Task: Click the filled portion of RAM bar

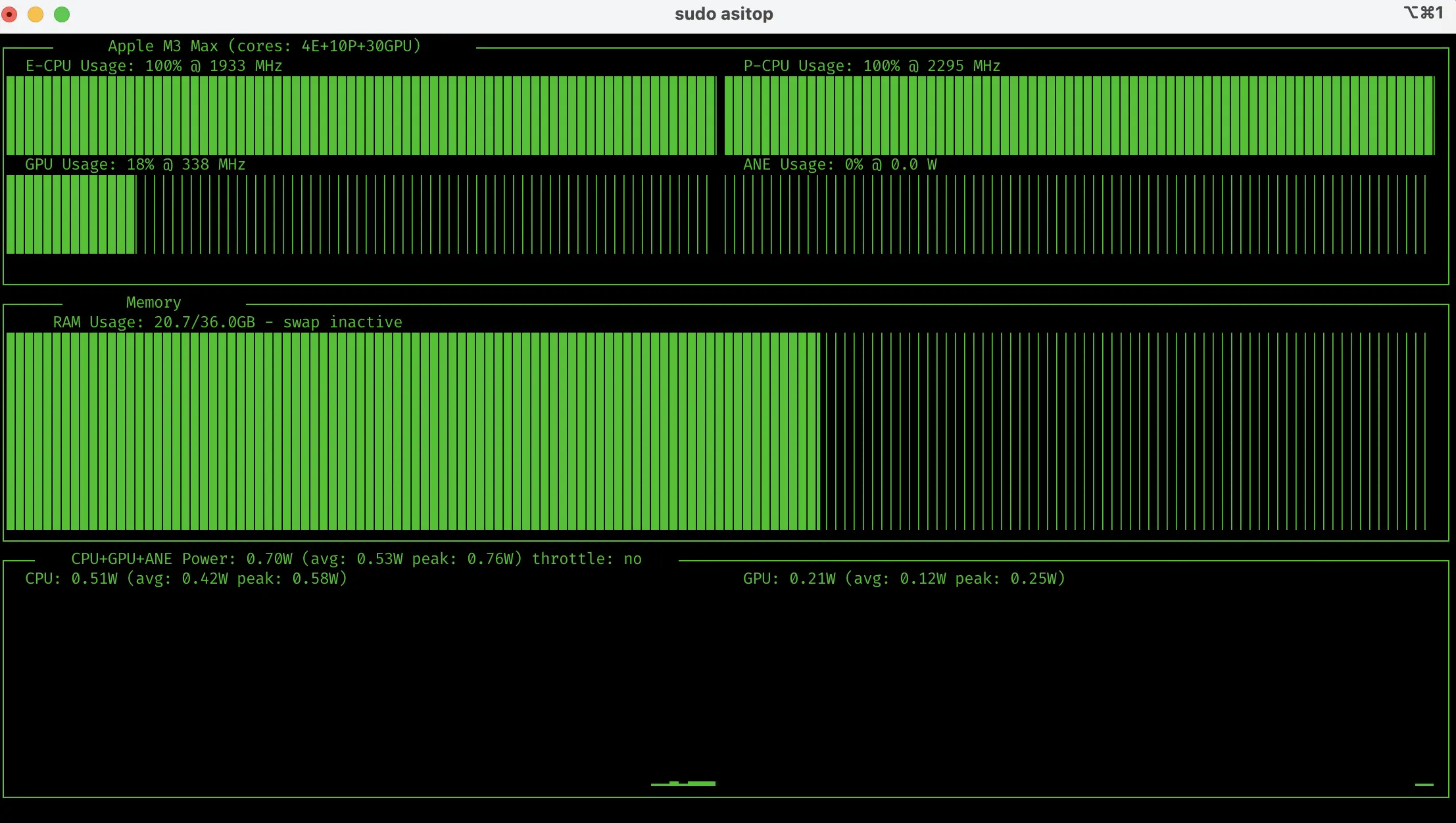Action: [413, 431]
